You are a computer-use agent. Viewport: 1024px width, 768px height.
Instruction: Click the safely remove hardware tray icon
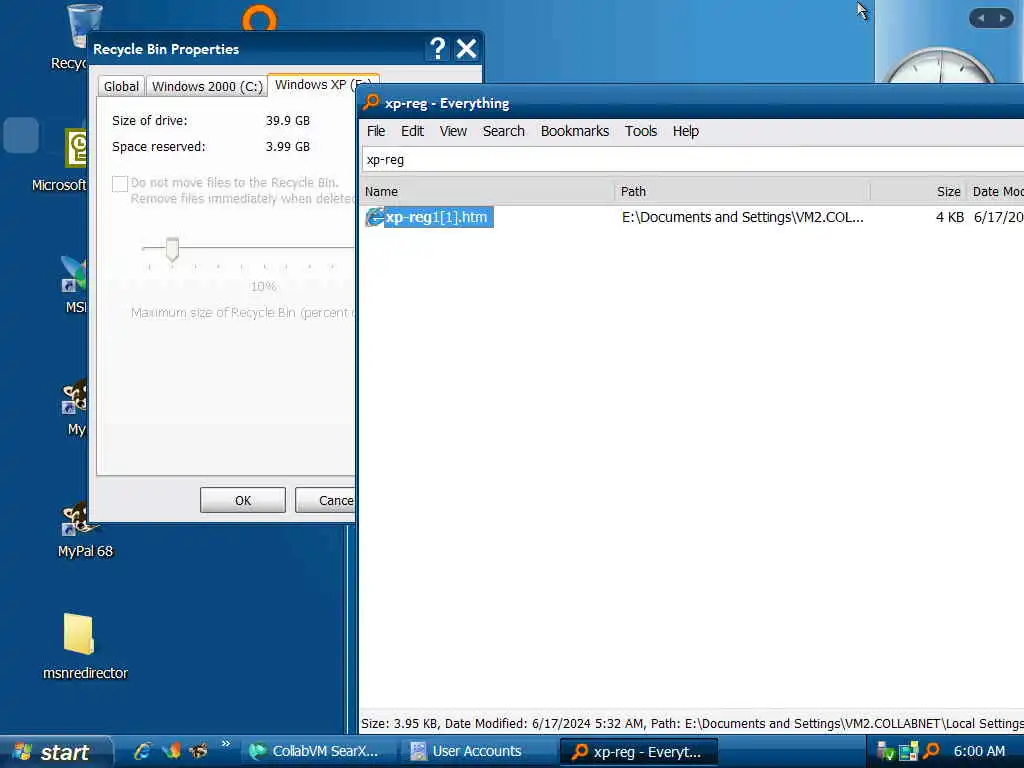[886, 752]
